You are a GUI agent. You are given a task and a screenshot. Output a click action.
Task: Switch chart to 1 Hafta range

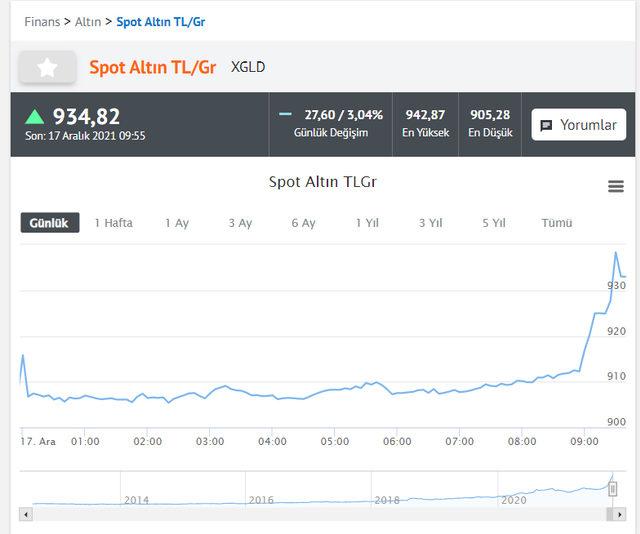coord(113,223)
